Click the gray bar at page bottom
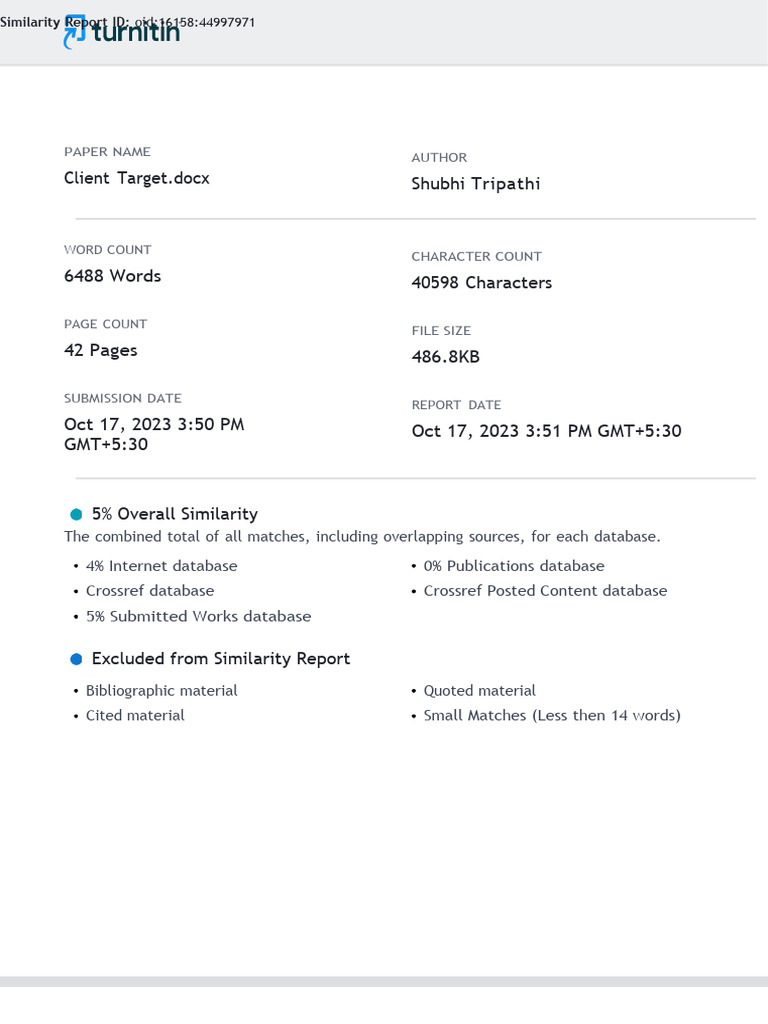The image size is (768, 1024). [x=384, y=982]
